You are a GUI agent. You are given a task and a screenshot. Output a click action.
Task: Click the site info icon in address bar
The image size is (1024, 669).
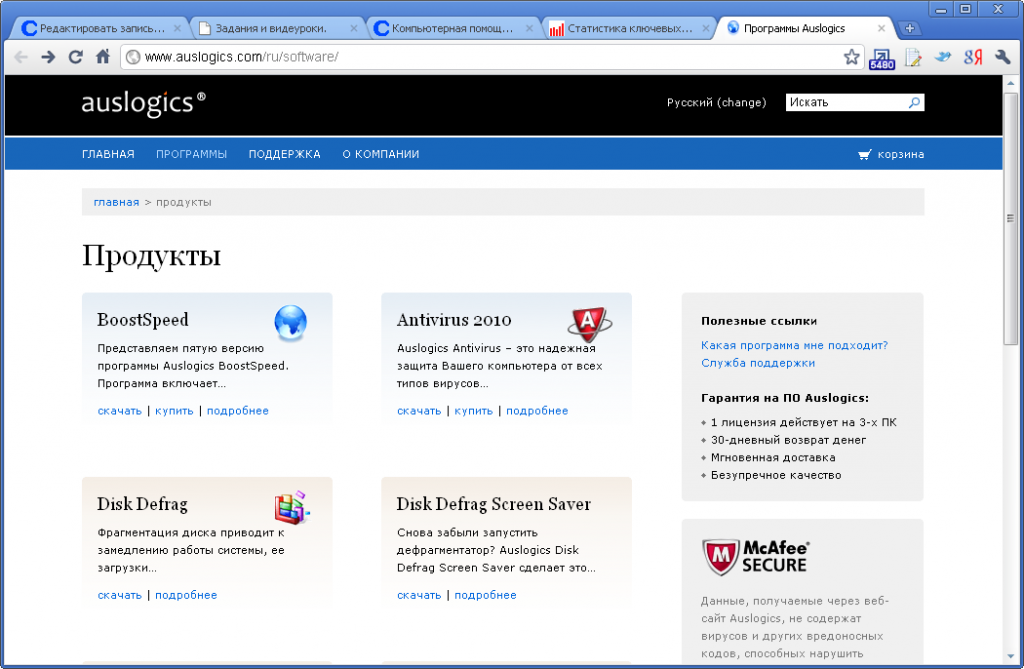coord(133,57)
